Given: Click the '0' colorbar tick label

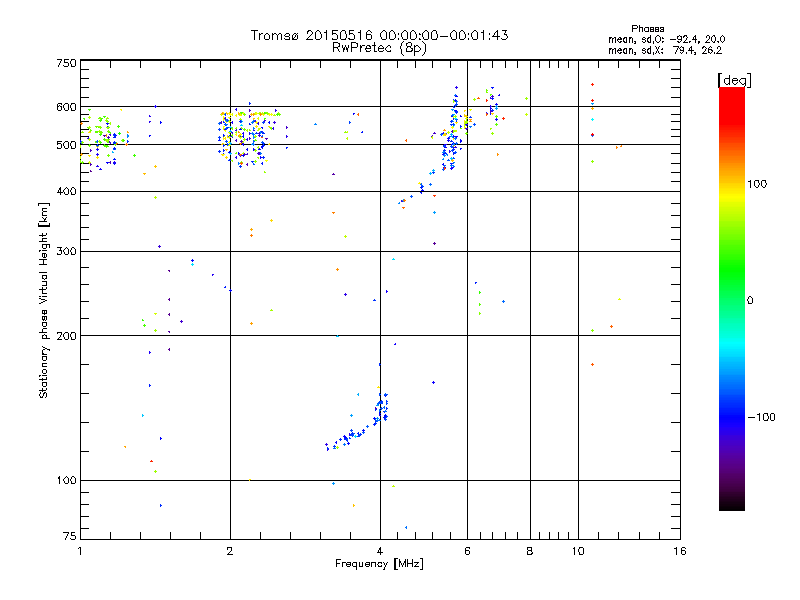Looking at the screenshot, I should pyautogui.click(x=750, y=301).
